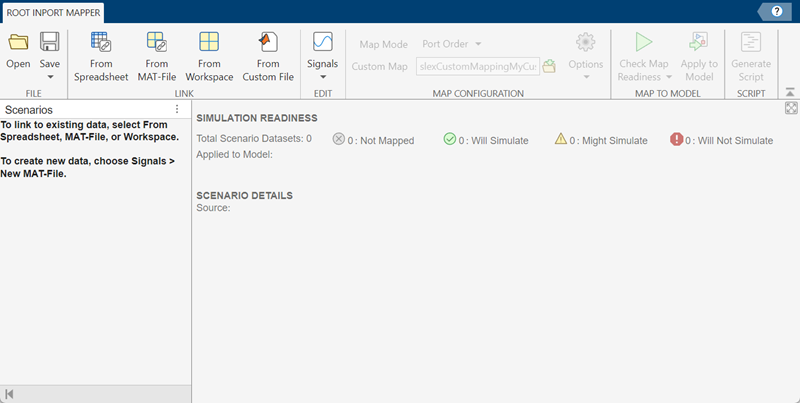Collapse the Scenarios panel with bottom-left arrow
Viewport: 800px width, 403px height.
pos(9,394)
